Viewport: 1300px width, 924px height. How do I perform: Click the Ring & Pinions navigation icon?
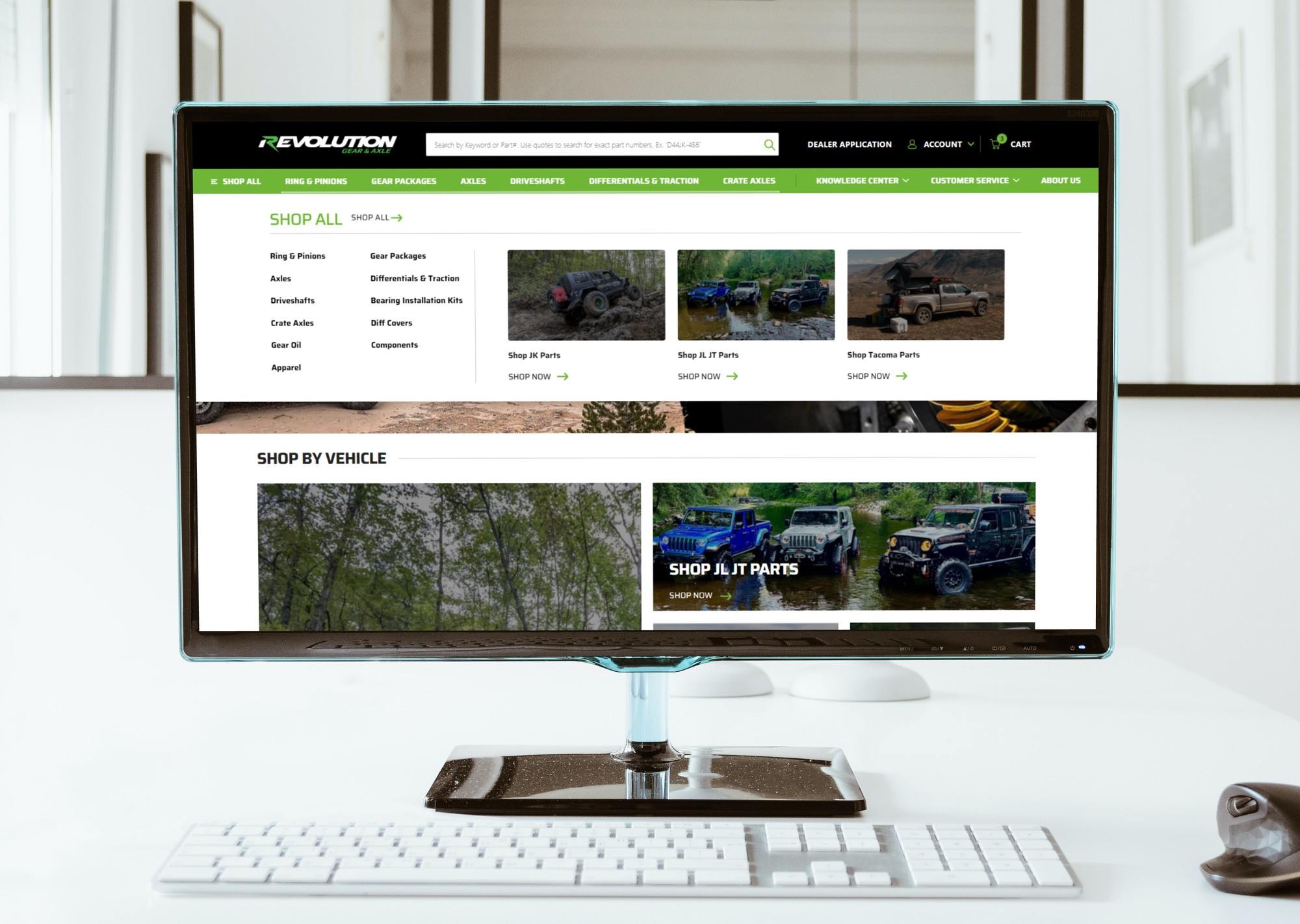pyautogui.click(x=315, y=181)
